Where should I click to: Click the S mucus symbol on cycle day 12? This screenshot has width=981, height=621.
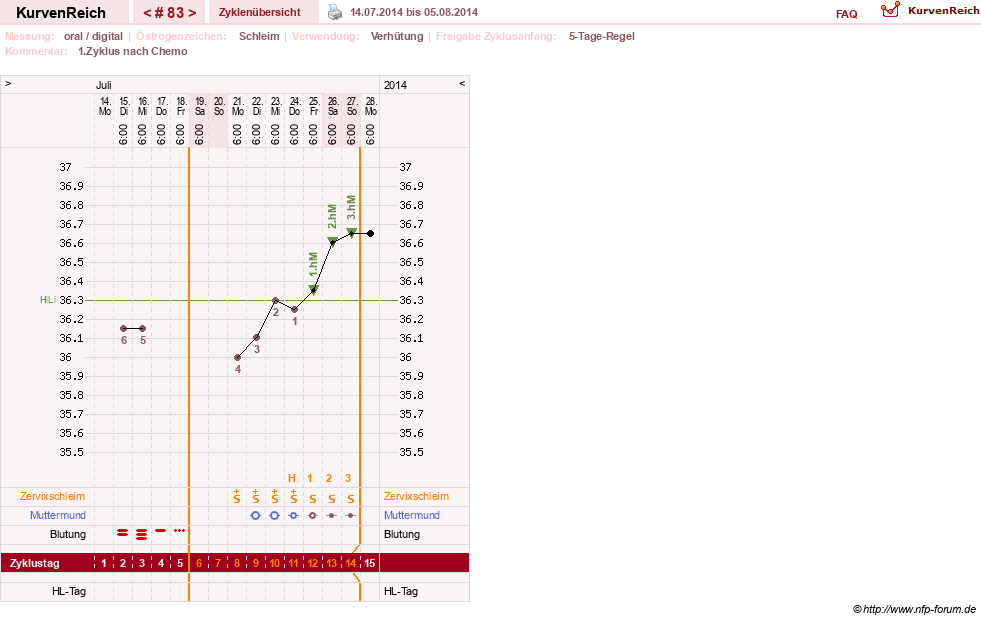coord(313,499)
